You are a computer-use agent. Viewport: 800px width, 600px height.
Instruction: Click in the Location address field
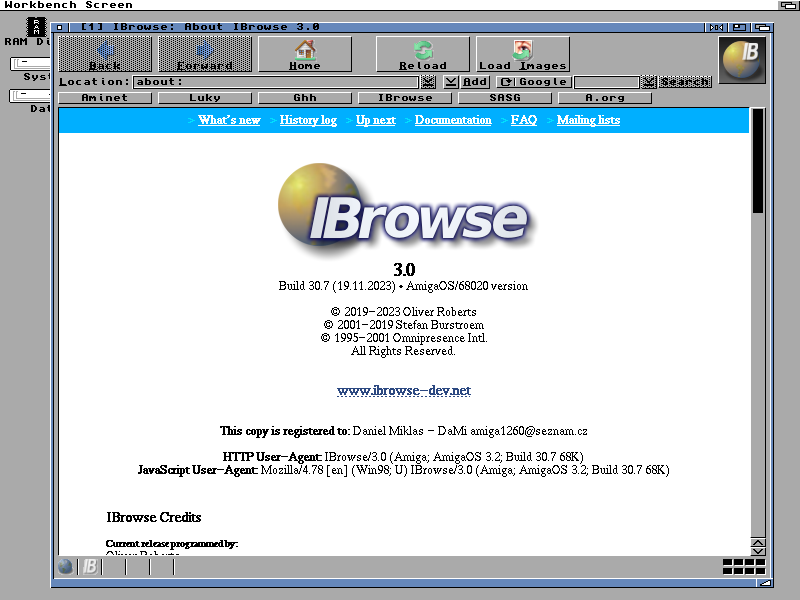click(x=275, y=82)
